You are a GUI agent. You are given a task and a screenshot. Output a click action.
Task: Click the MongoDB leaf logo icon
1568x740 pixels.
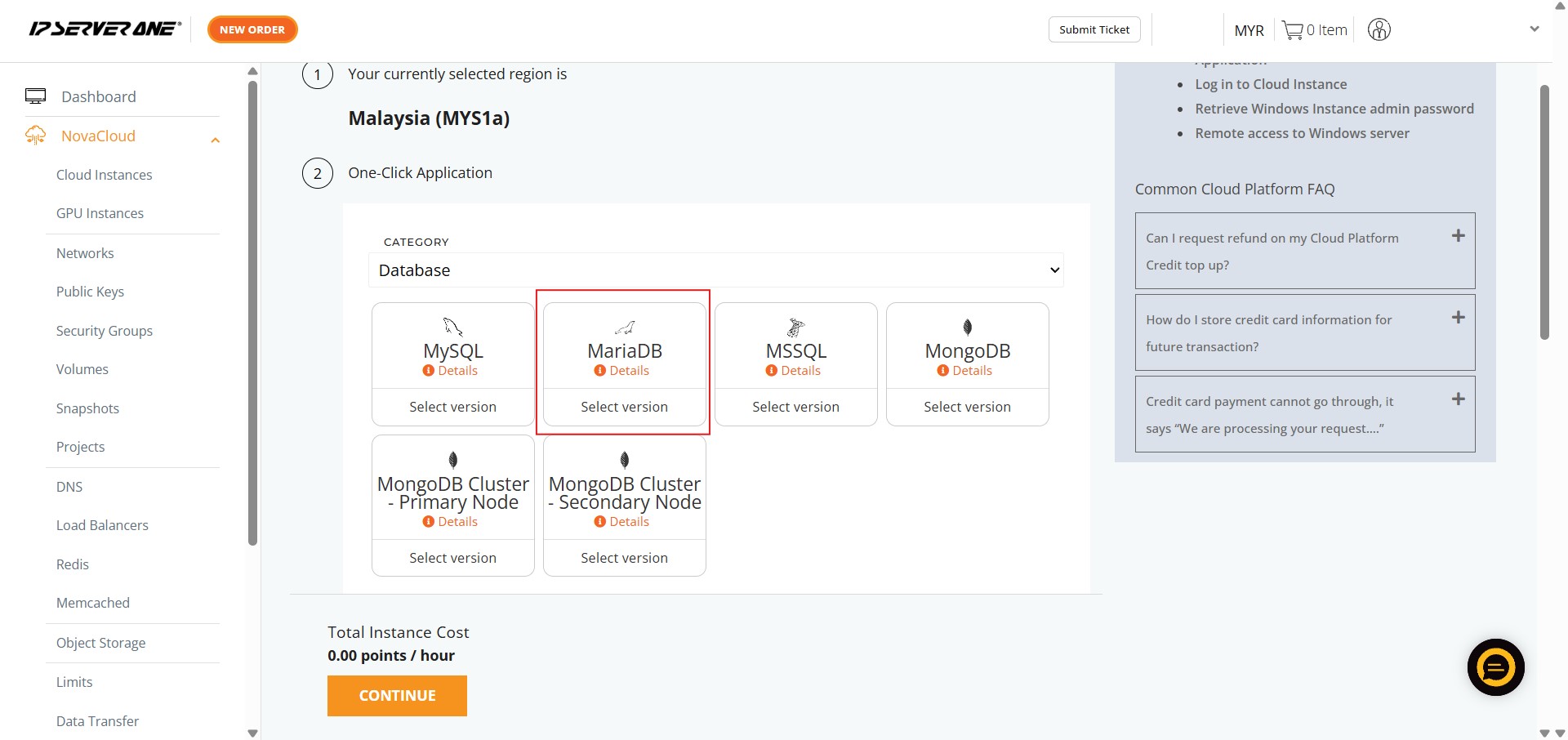[967, 328]
